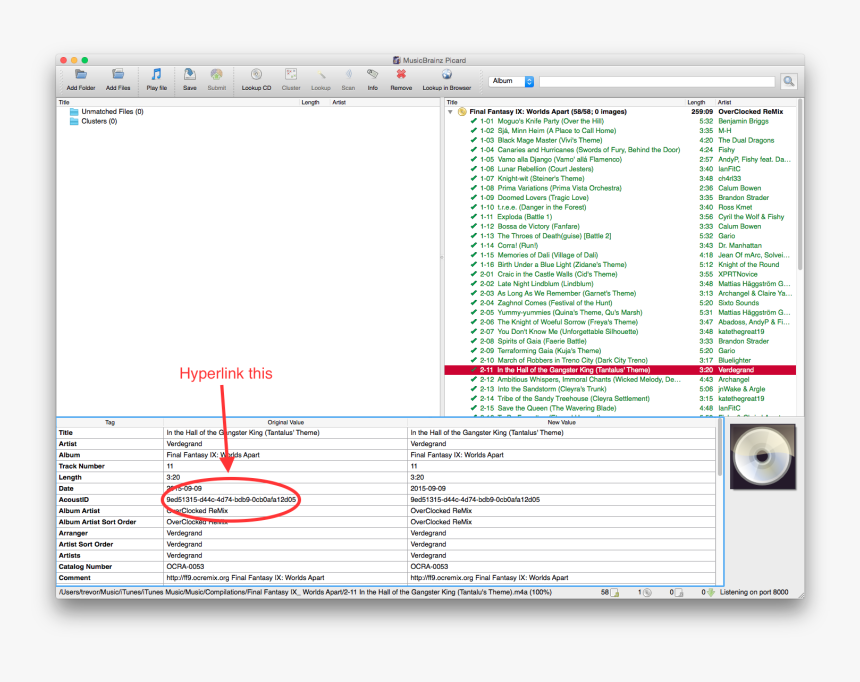860x682 pixels.
Task: Select track 1-15 Memories of Dali
Action: point(620,255)
